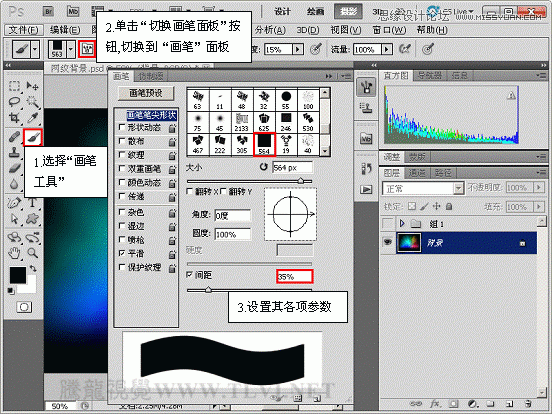Viewport: 552px width, 414px height.
Task: Select the Lasso tool
Action: tap(14, 102)
